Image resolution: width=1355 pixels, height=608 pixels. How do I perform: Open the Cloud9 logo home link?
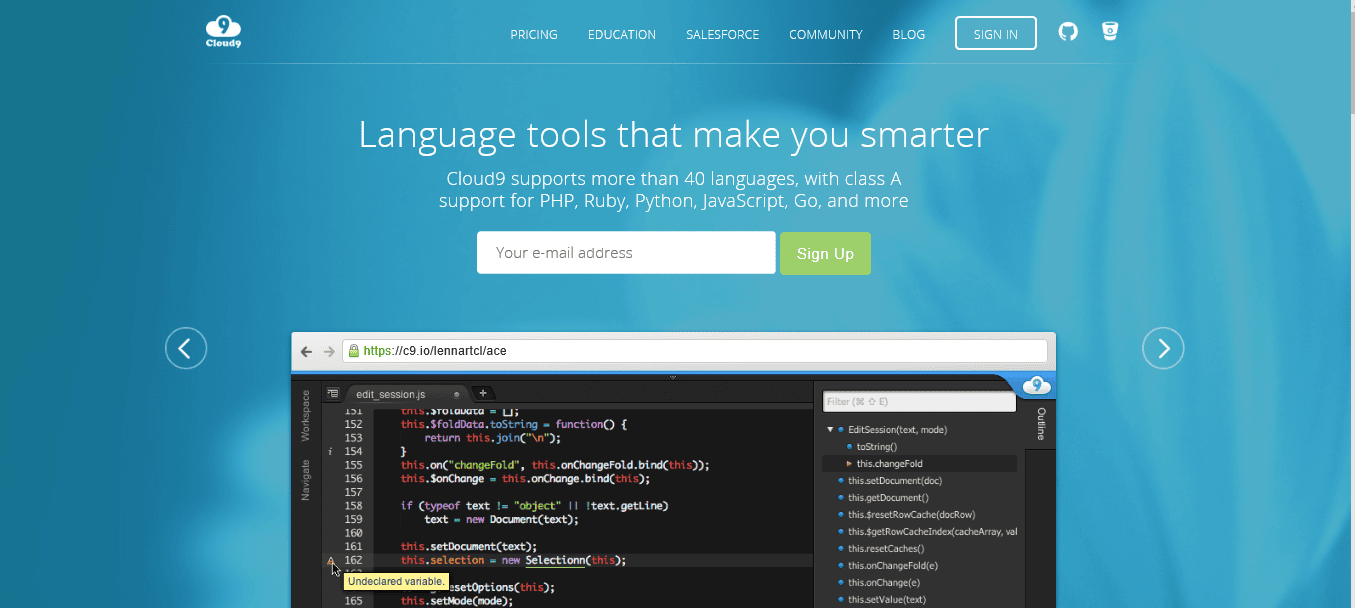(223, 33)
